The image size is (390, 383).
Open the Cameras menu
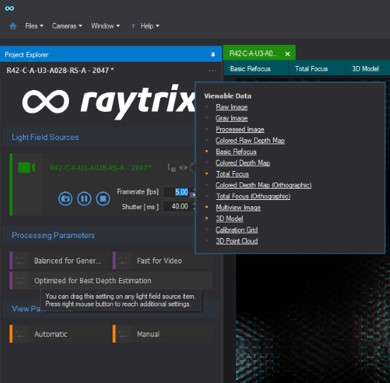(67, 26)
